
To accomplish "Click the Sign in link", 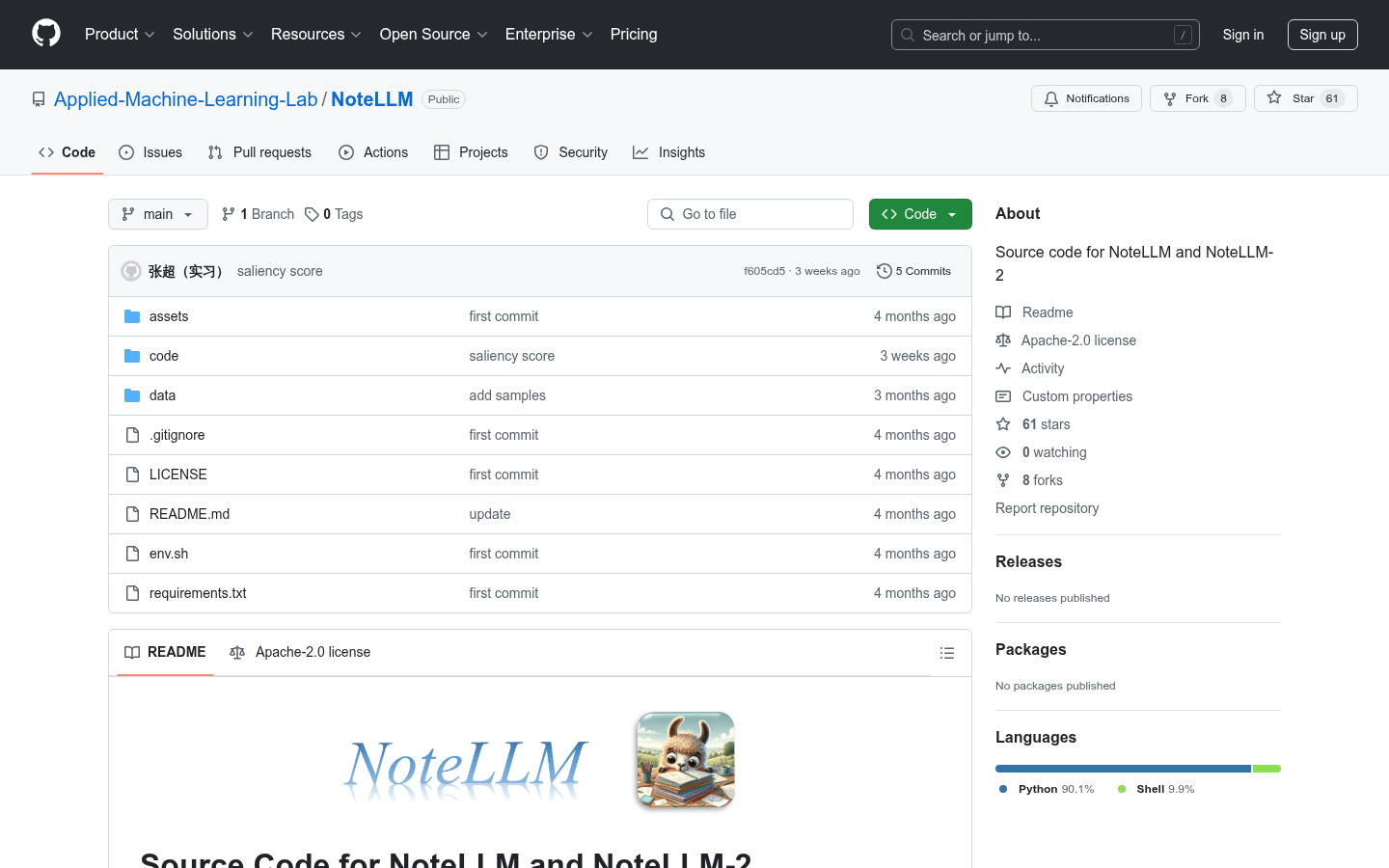I will (x=1243, y=35).
